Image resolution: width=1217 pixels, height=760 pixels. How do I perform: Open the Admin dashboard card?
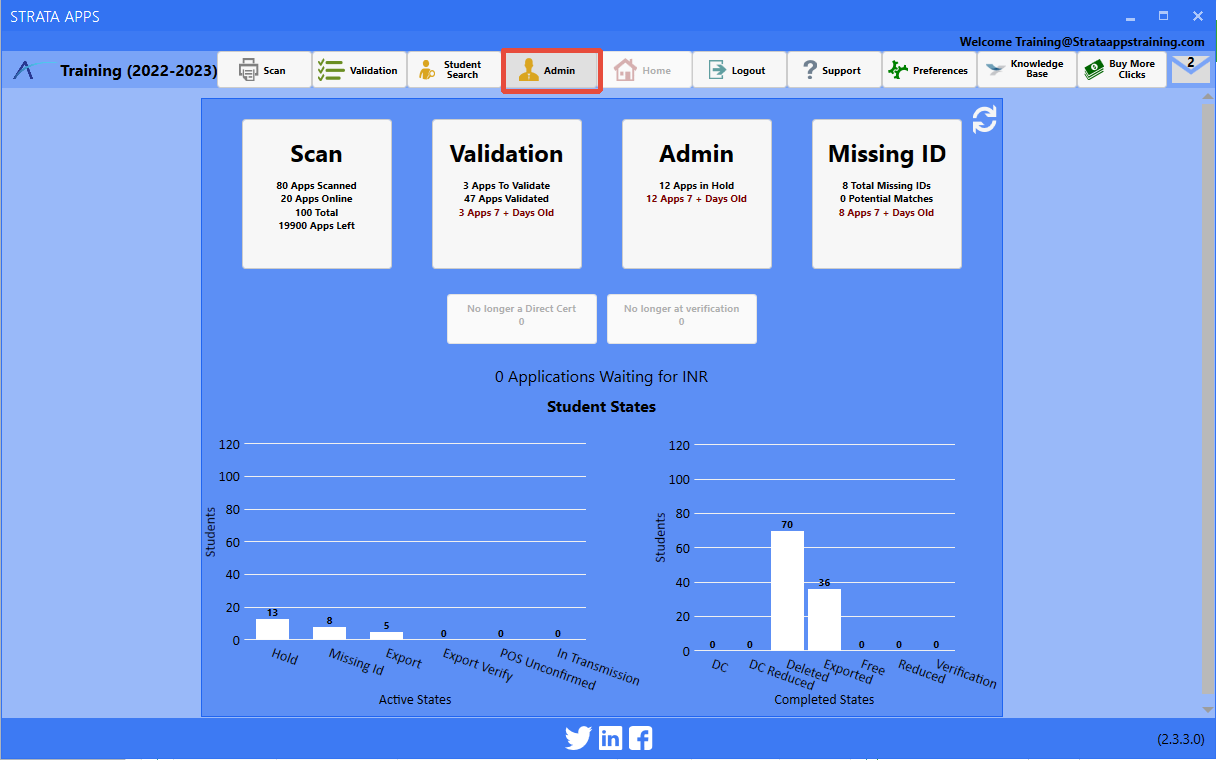[x=697, y=194]
